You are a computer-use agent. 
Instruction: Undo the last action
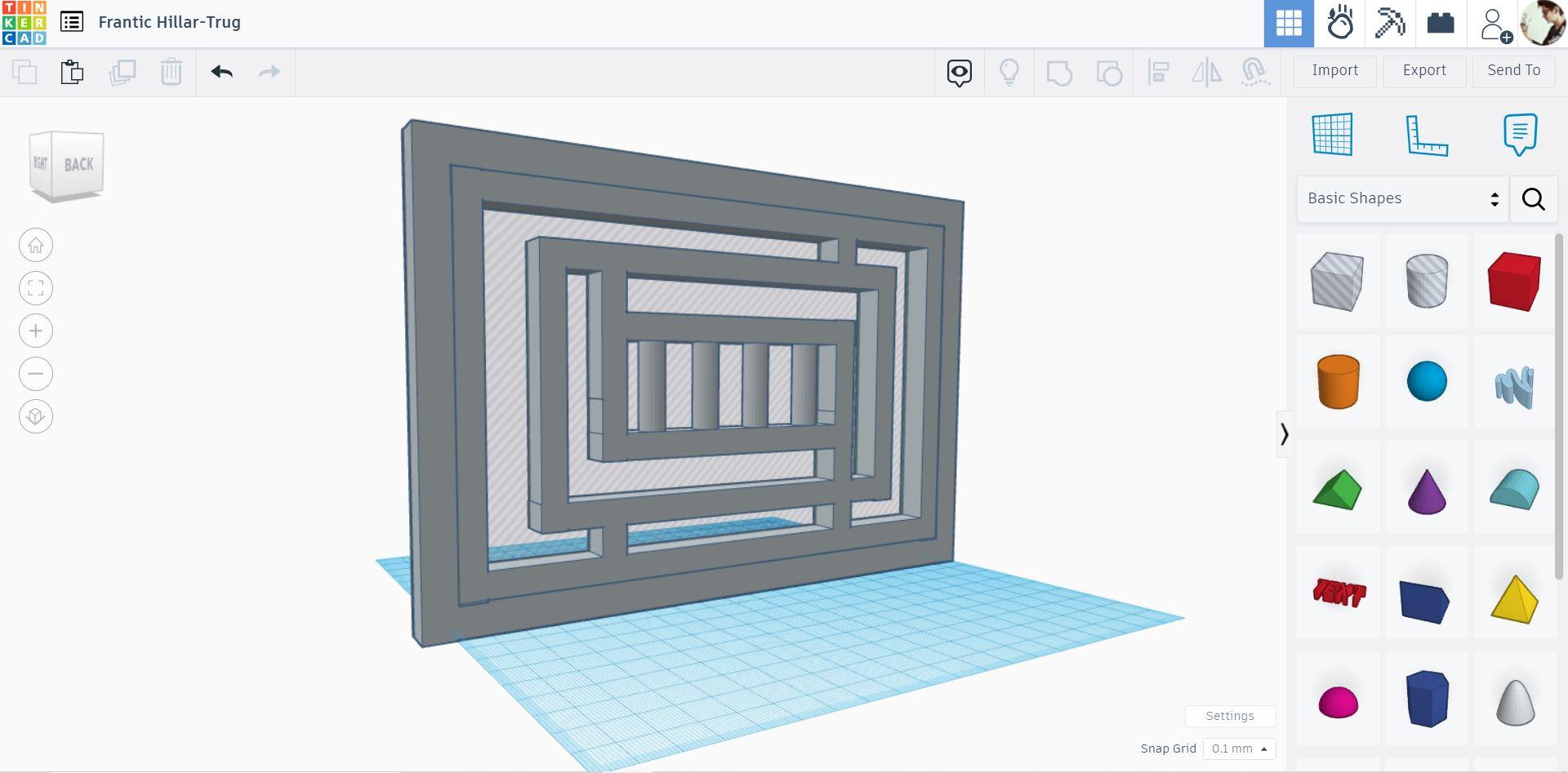[x=220, y=72]
